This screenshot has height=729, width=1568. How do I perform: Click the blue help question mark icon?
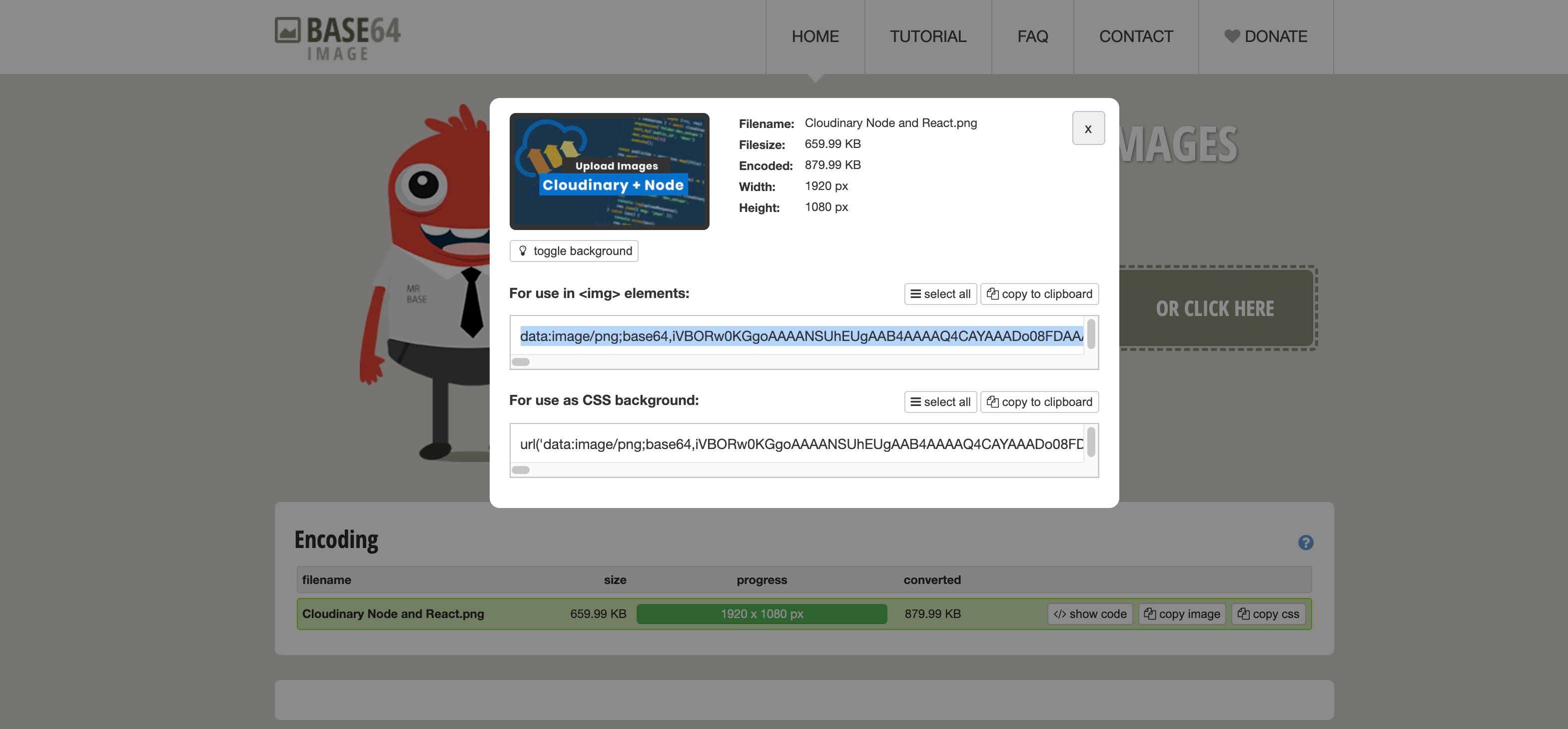click(x=1306, y=542)
